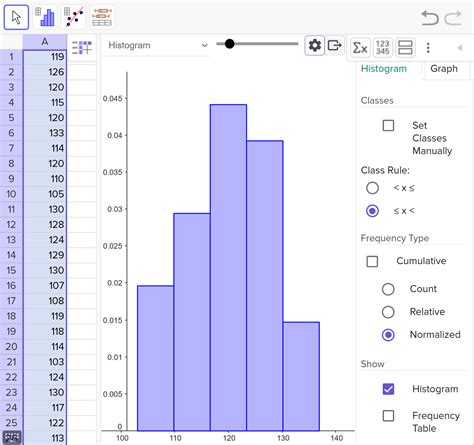
Task: Click cell with value 110 in row 9
Action: [45, 179]
